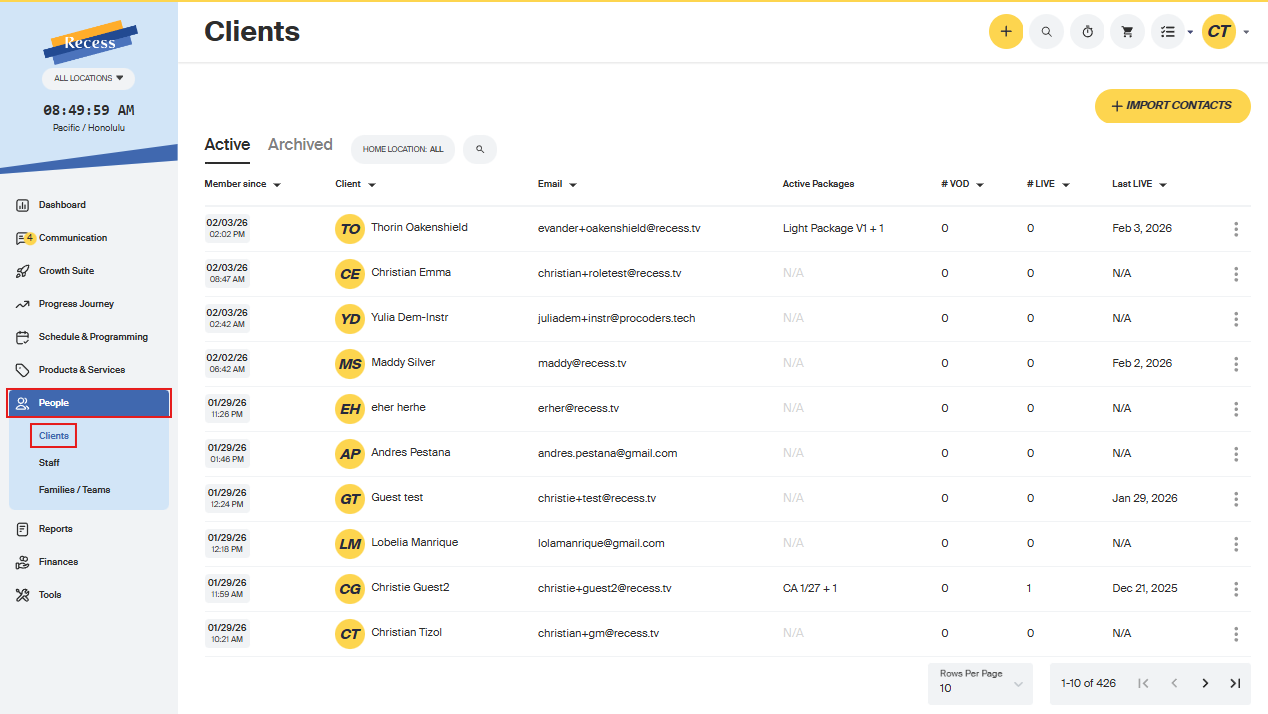
Task: Click the client list search filter icon
Action: pos(480,149)
